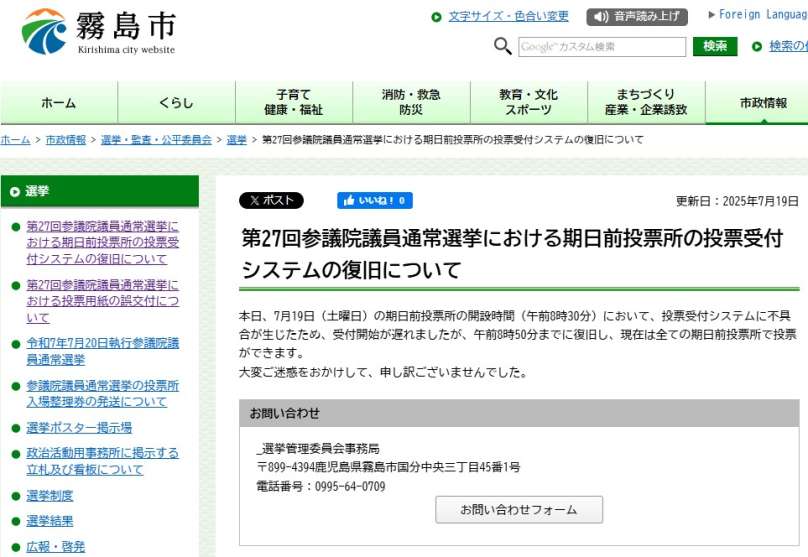Open the ホーム navigation tab
The width and height of the screenshot is (808, 557).
pyautogui.click(x=59, y=103)
